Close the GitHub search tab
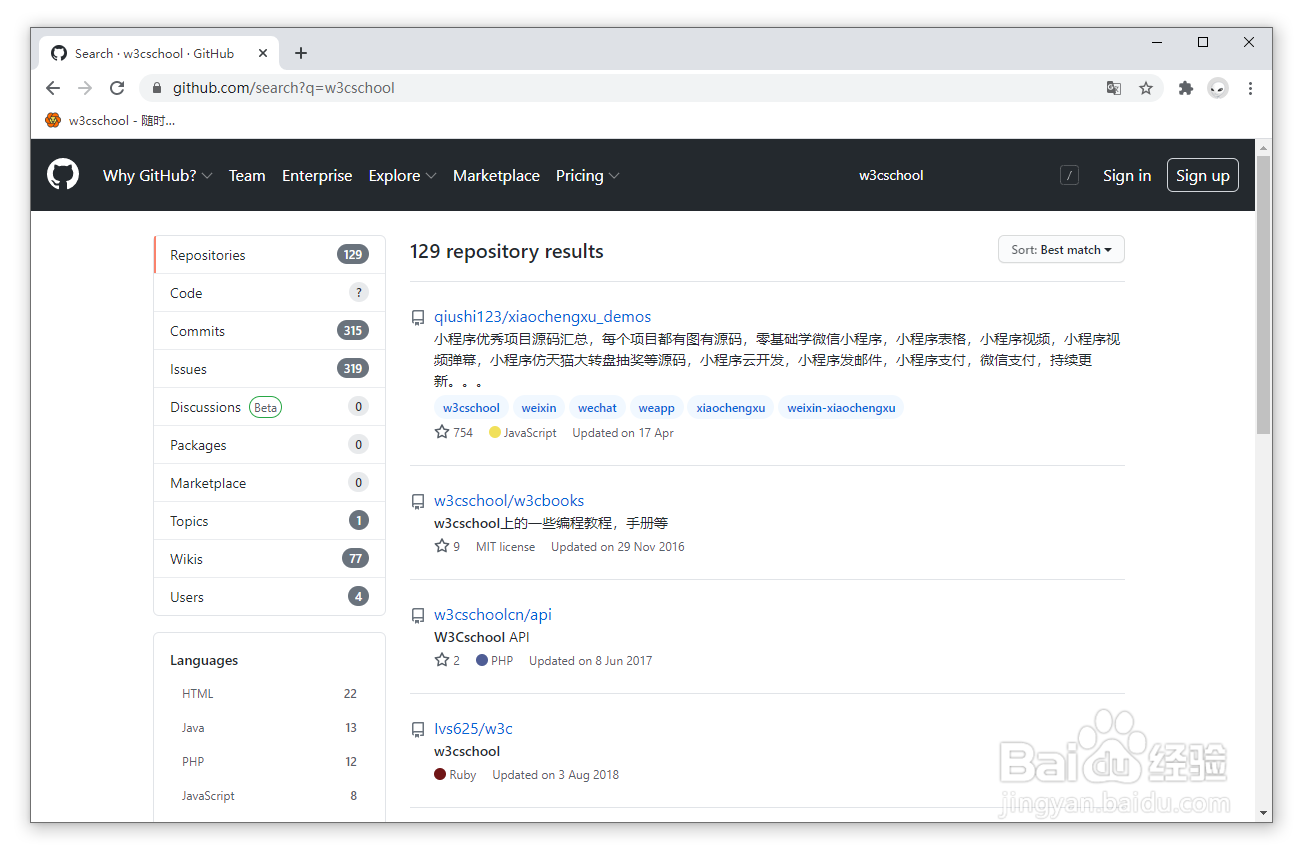Image resolution: width=1302 pixels, height=848 pixels. click(x=264, y=53)
